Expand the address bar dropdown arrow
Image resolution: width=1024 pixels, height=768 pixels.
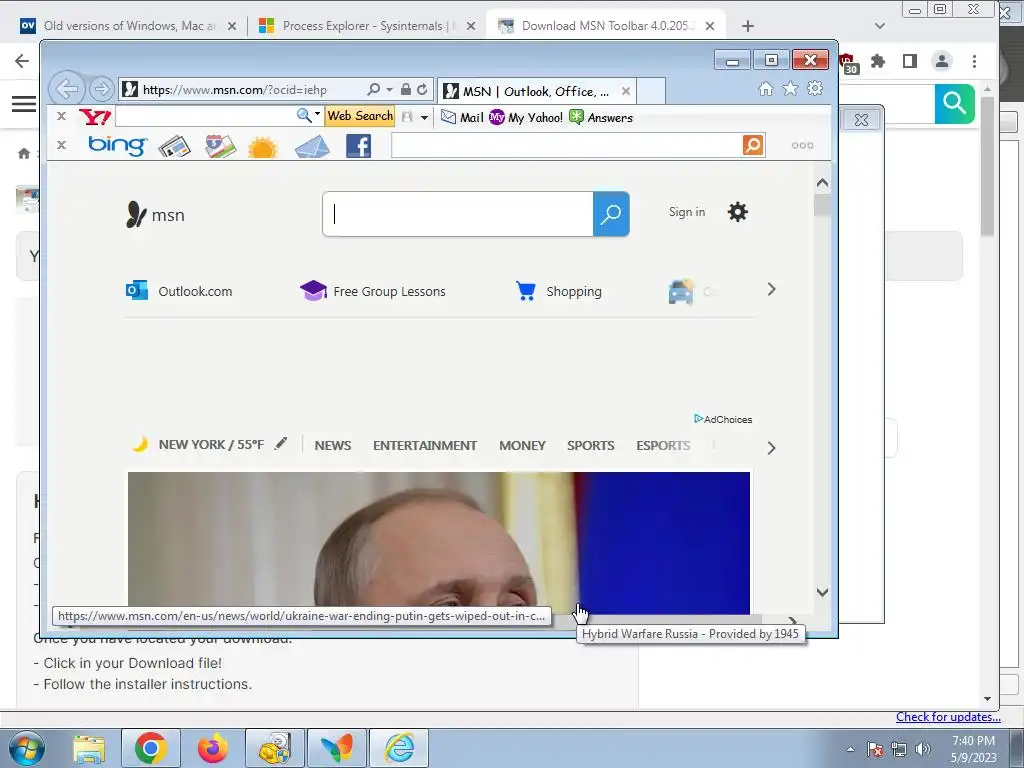pos(389,89)
